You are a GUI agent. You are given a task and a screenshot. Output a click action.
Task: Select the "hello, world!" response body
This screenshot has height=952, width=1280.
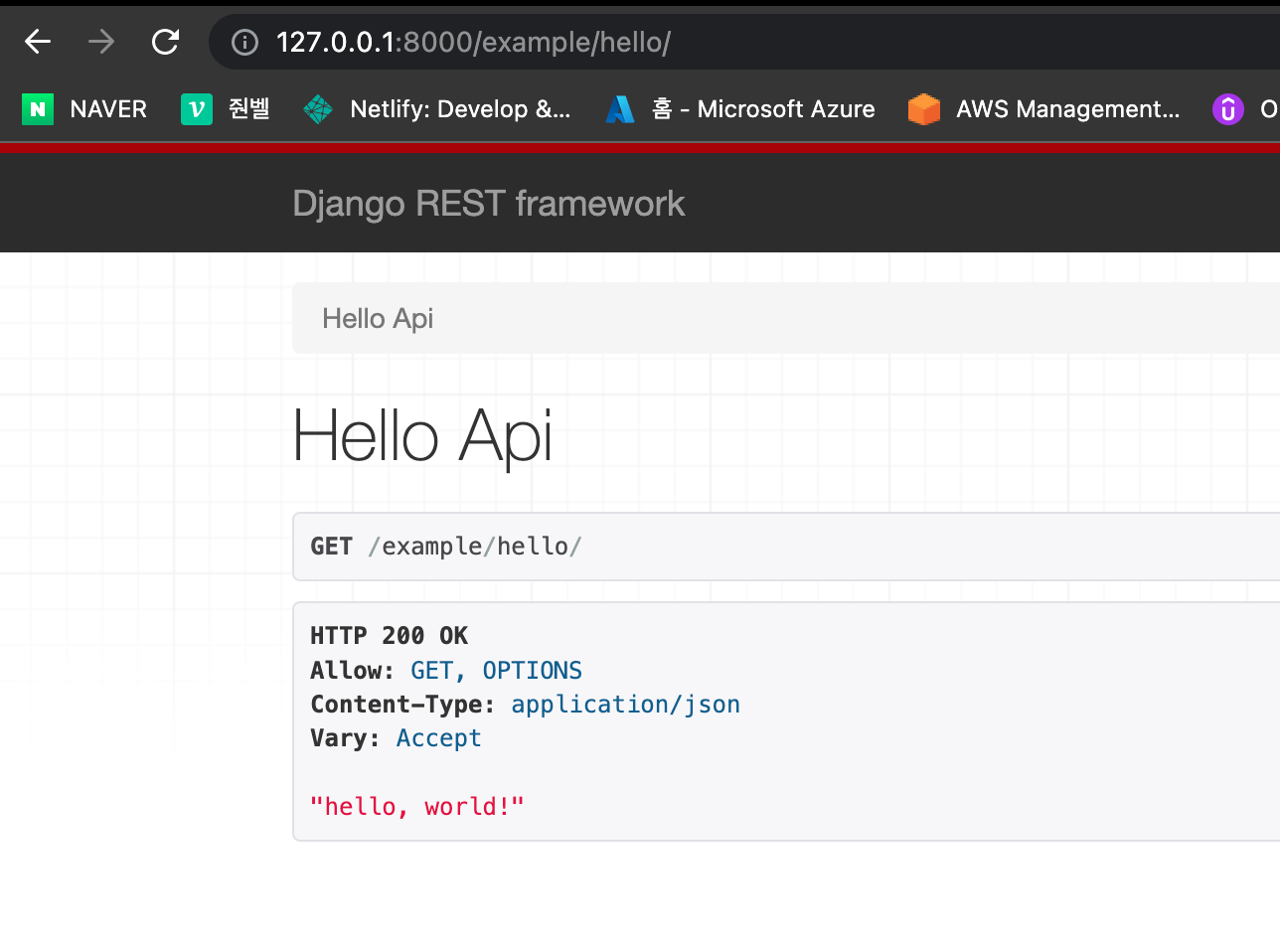tap(417, 807)
